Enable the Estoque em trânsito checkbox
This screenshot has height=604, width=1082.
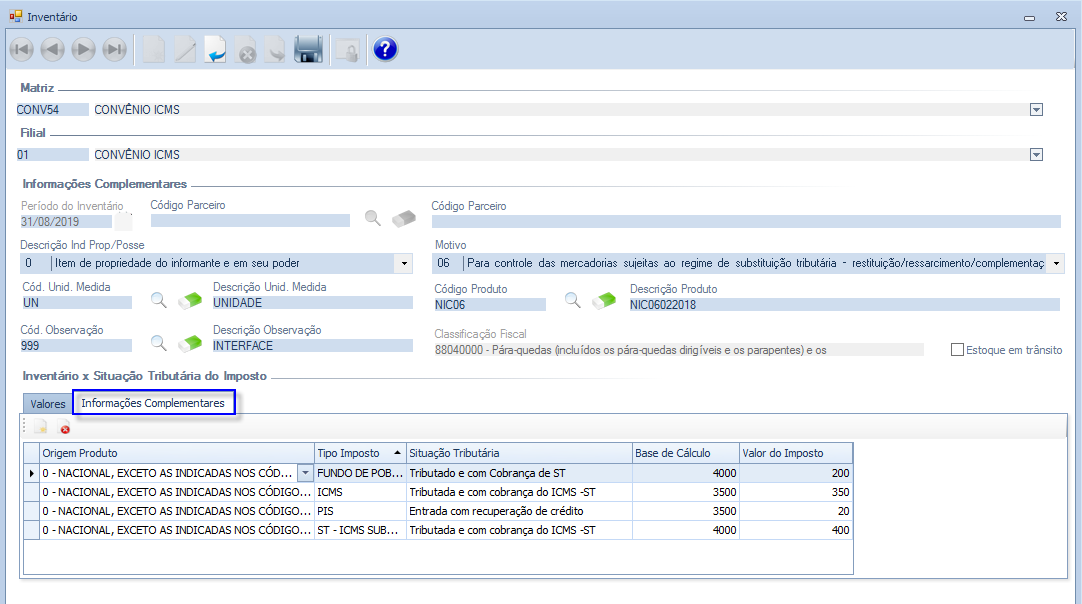tap(957, 350)
